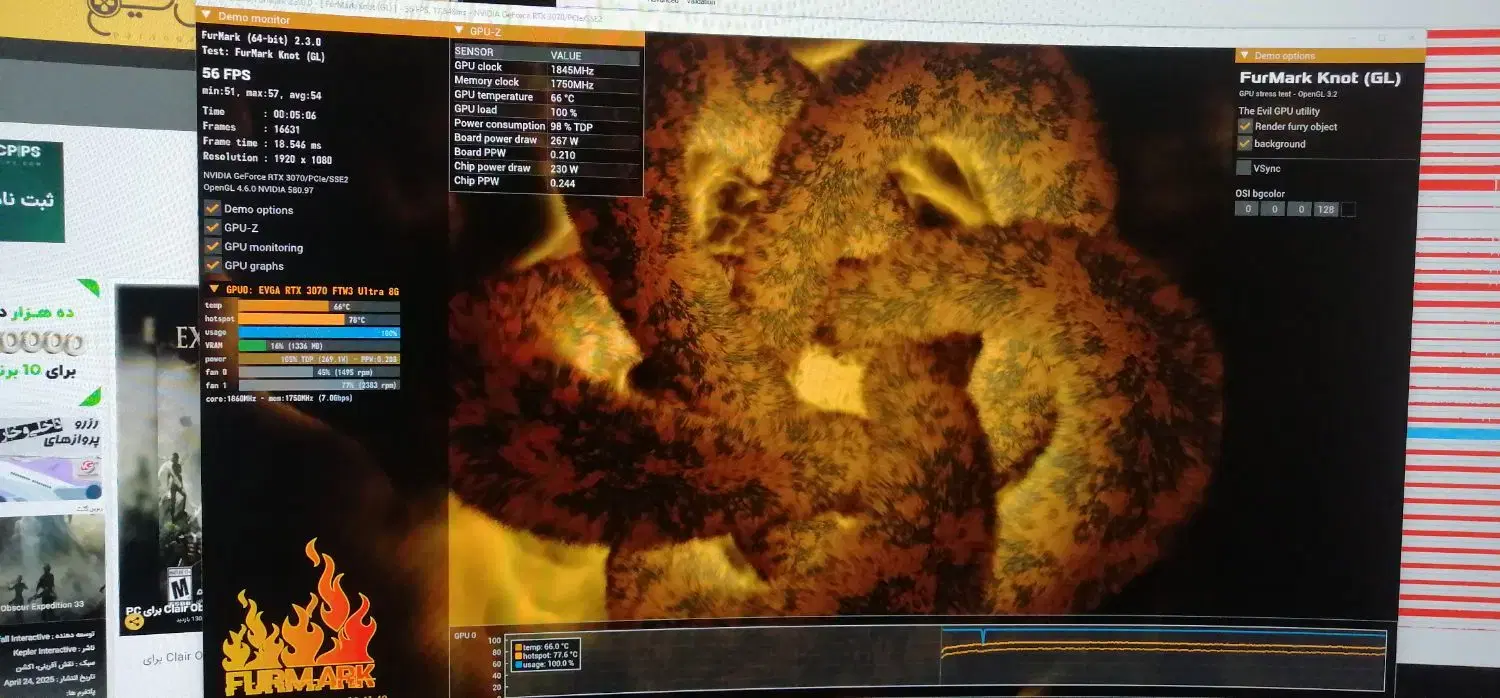
Task: Click the usage bar at 100%
Action: [x=319, y=332]
